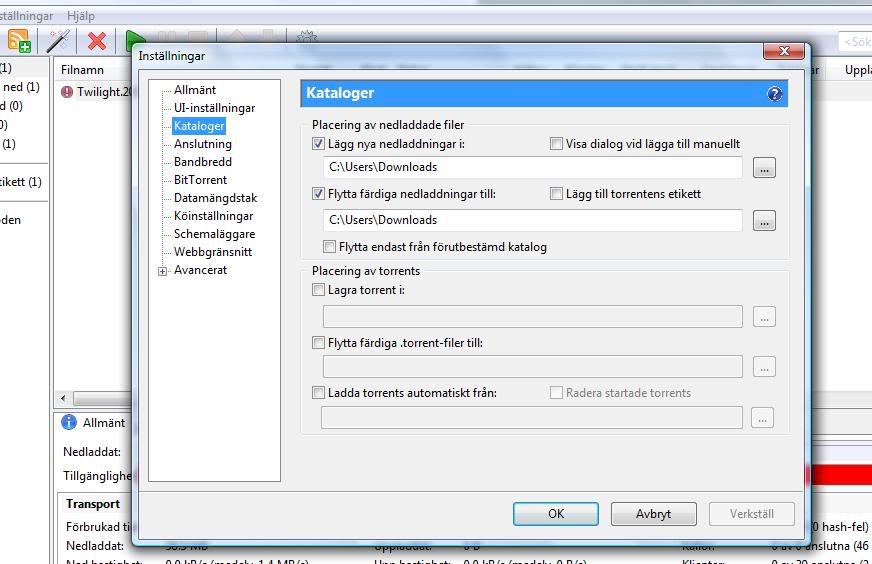This screenshot has width=872, height=564.
Task: Enable Lagra torrent i checkbox
Action: pyautogui.click(x=318, y=290)
